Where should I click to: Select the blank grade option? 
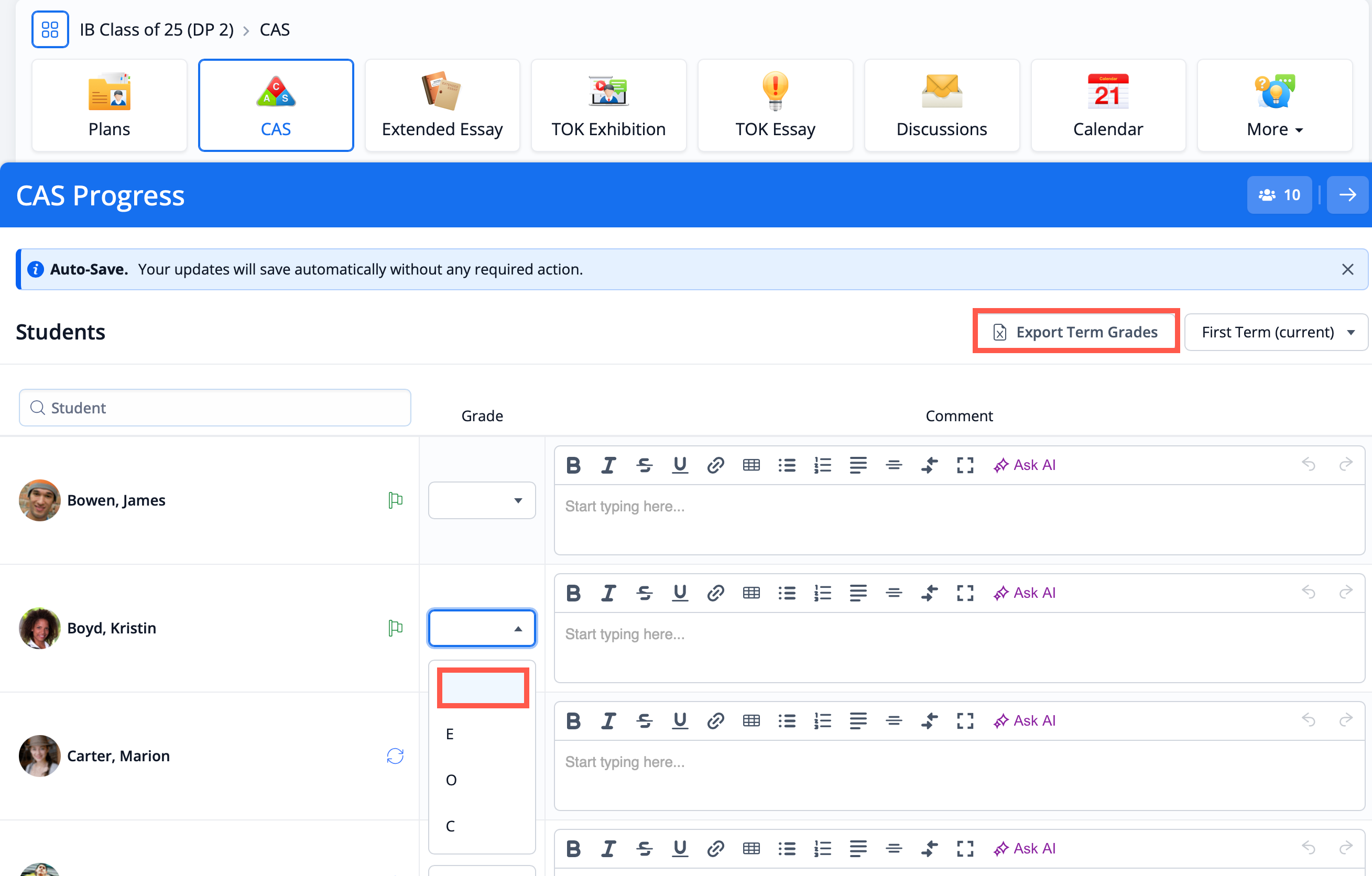[x=483, y=688]
